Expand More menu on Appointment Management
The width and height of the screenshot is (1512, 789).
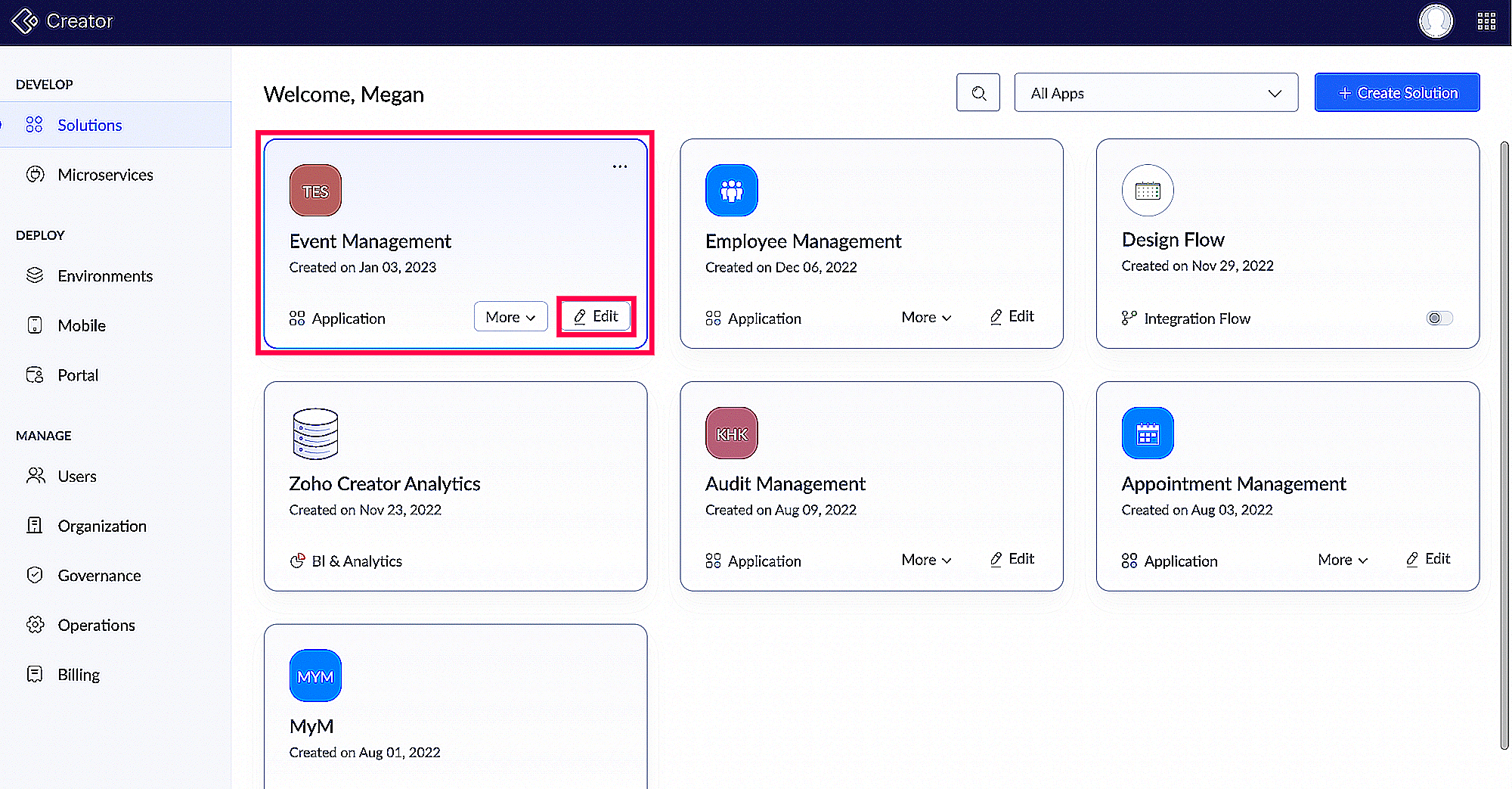1343,560
